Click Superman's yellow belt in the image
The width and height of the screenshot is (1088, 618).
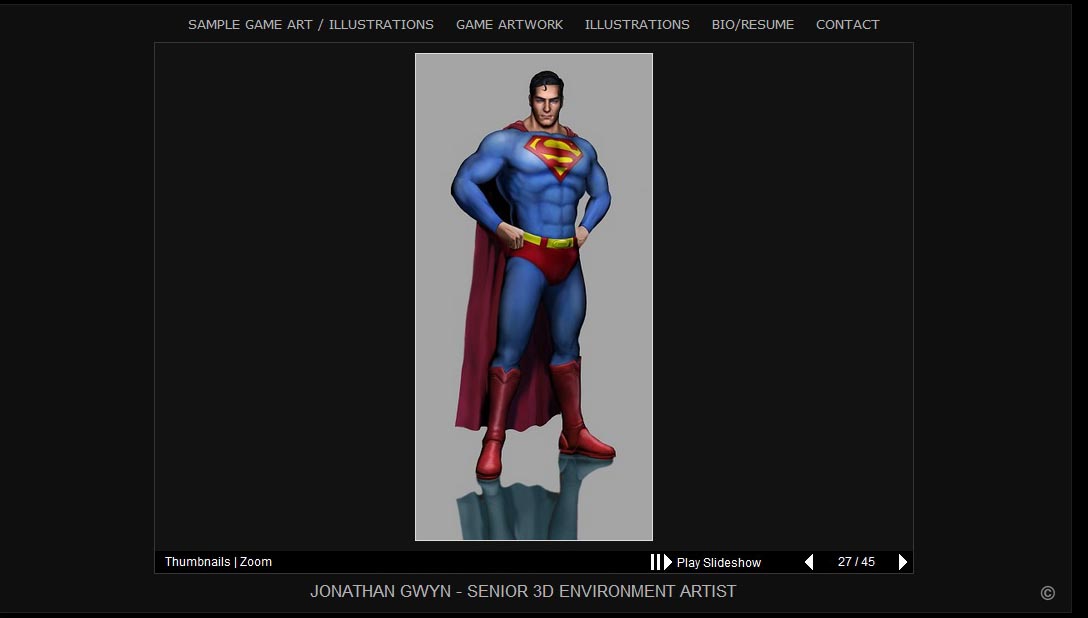pyautogui.click(x=548, y=241)
